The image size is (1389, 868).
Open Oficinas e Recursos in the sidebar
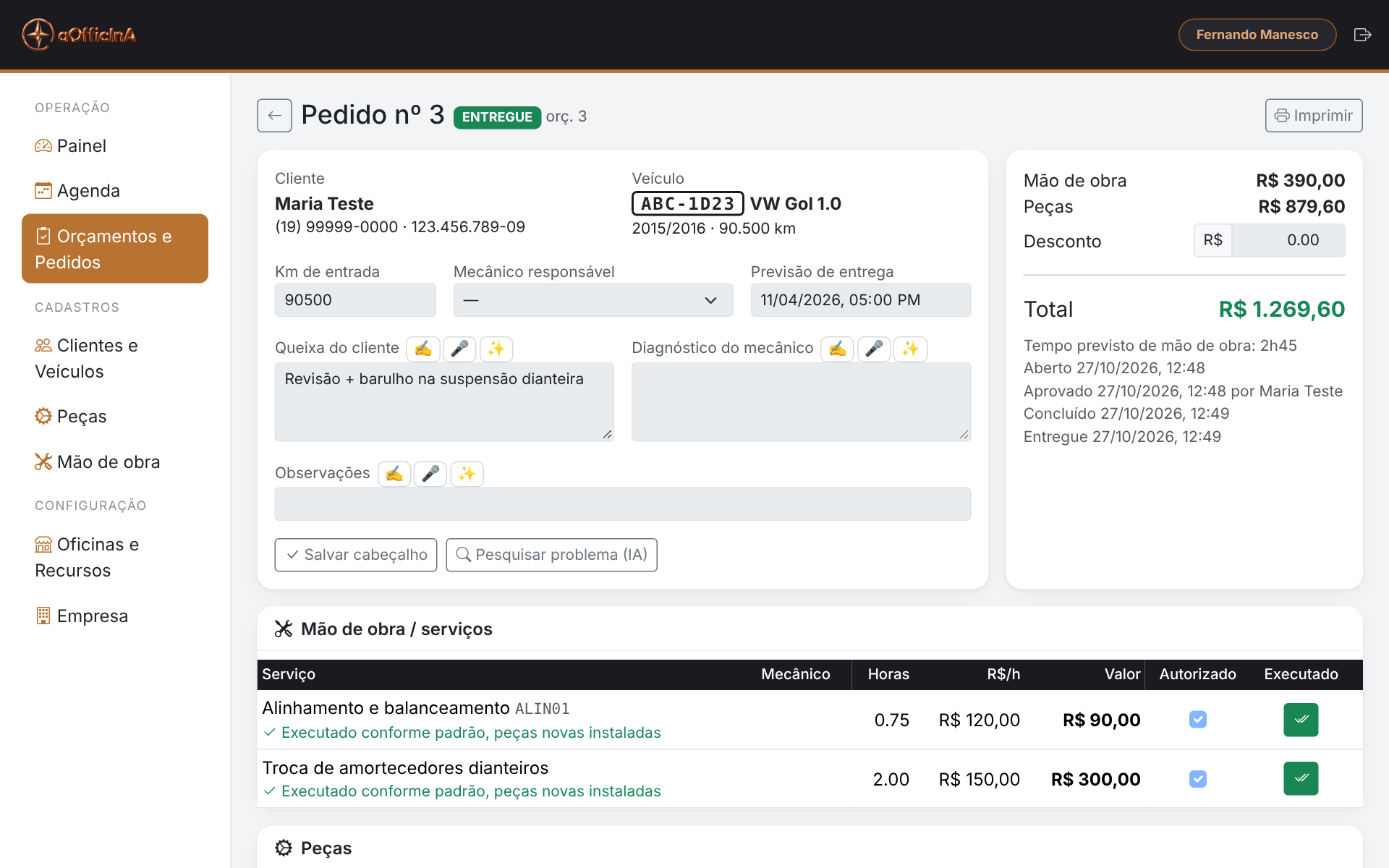click(115, 557)
